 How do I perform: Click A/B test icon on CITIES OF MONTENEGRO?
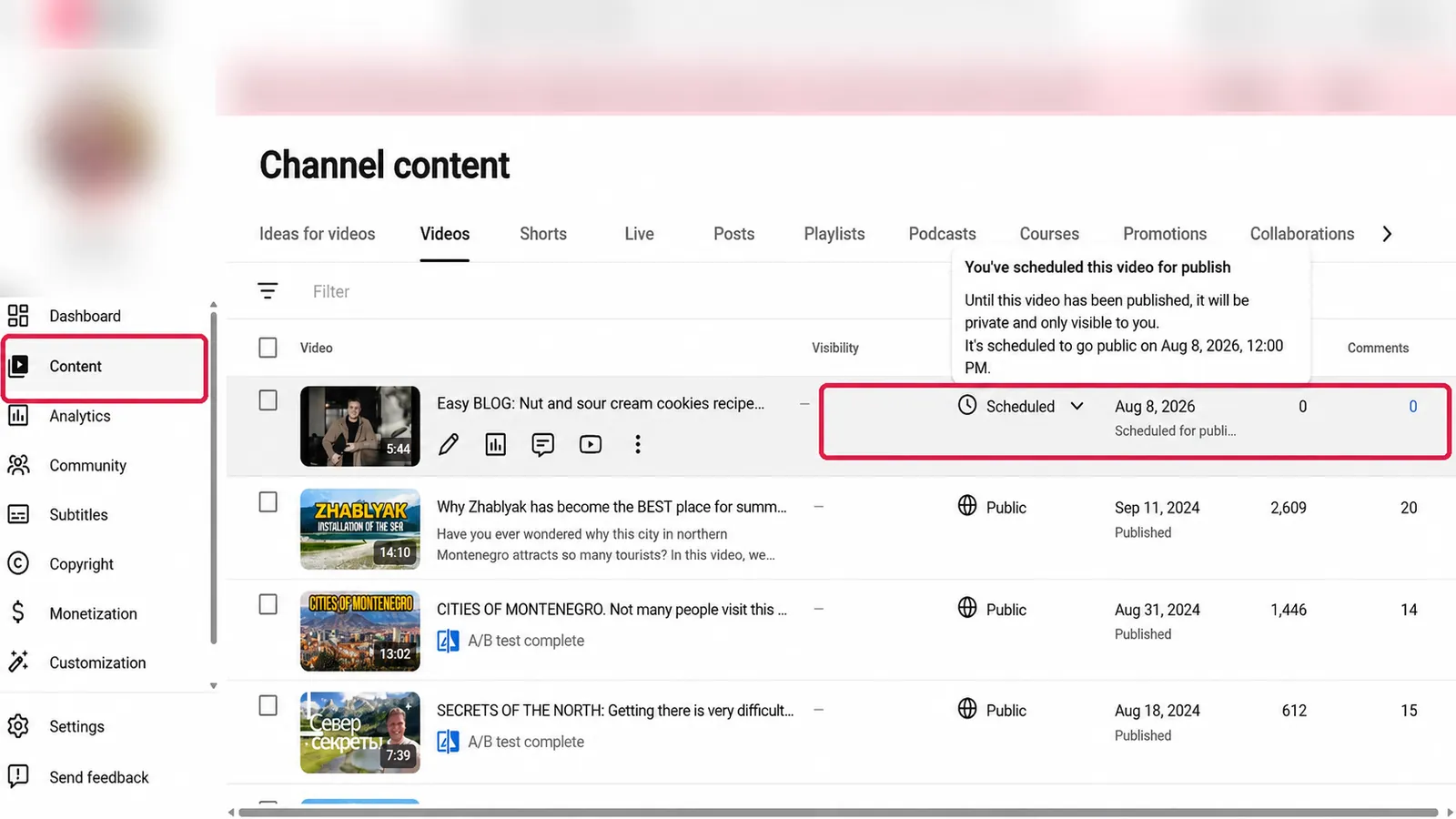448,641
